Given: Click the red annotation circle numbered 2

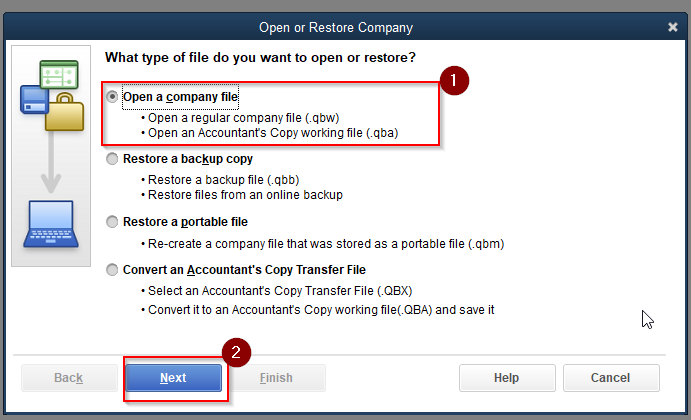Looking at the screenshot, I should (236, 352).
